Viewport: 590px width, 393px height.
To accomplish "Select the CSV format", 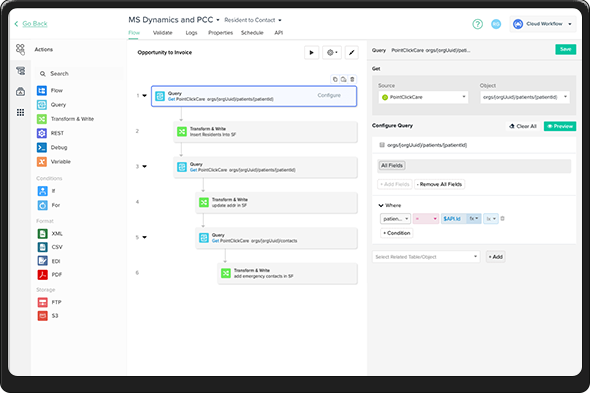I will pyautogui.click(x=50, y=247).
